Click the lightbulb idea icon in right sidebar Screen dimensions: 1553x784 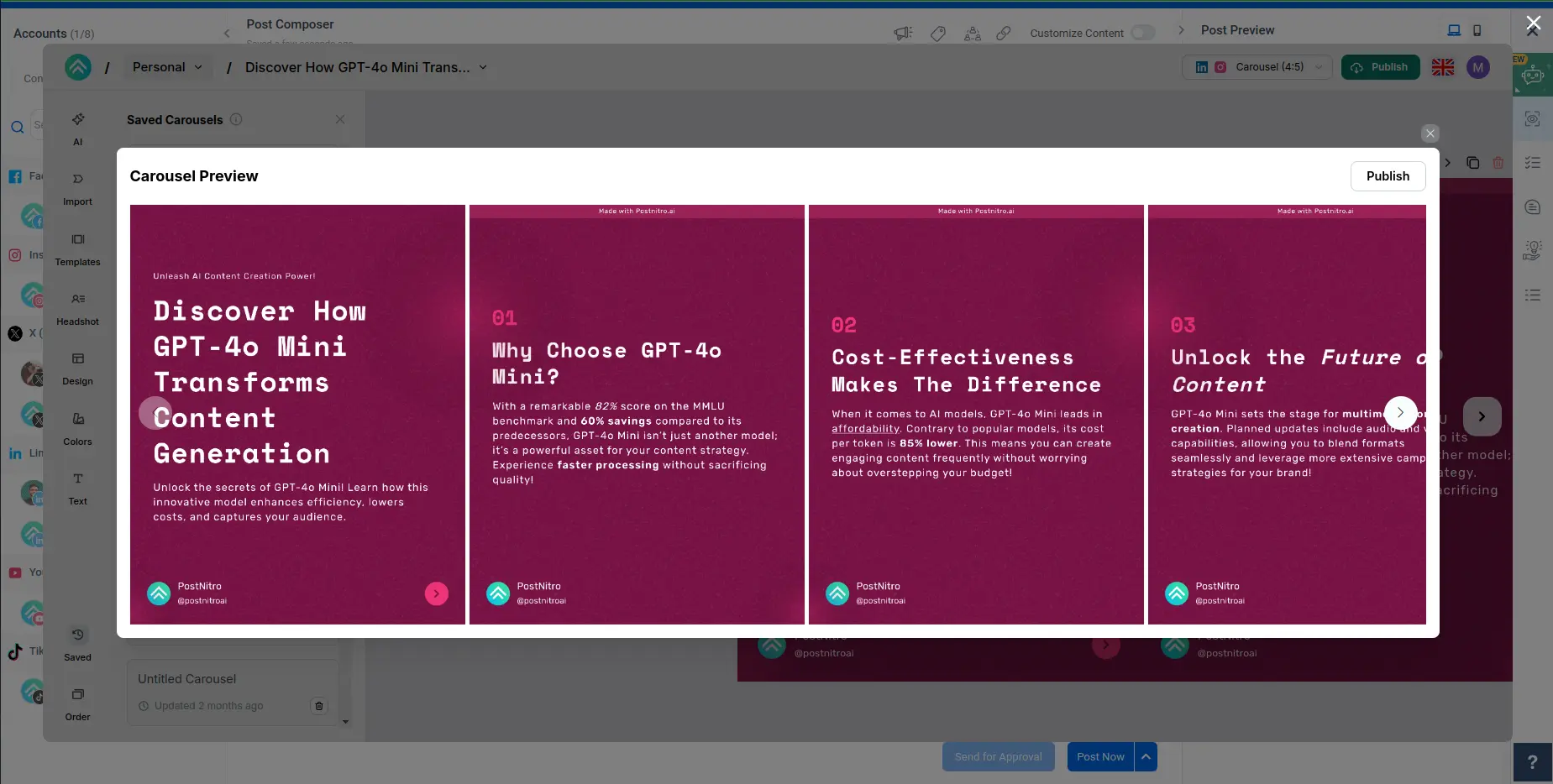[1533, 250]
